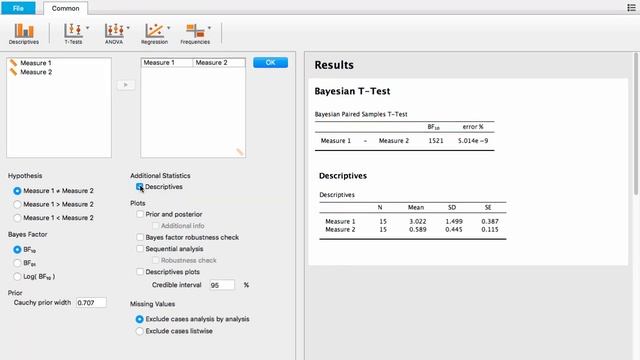640x360 pixels.
Task: Choose the BF10 Bayes factor option
Action: pos(17,249)
